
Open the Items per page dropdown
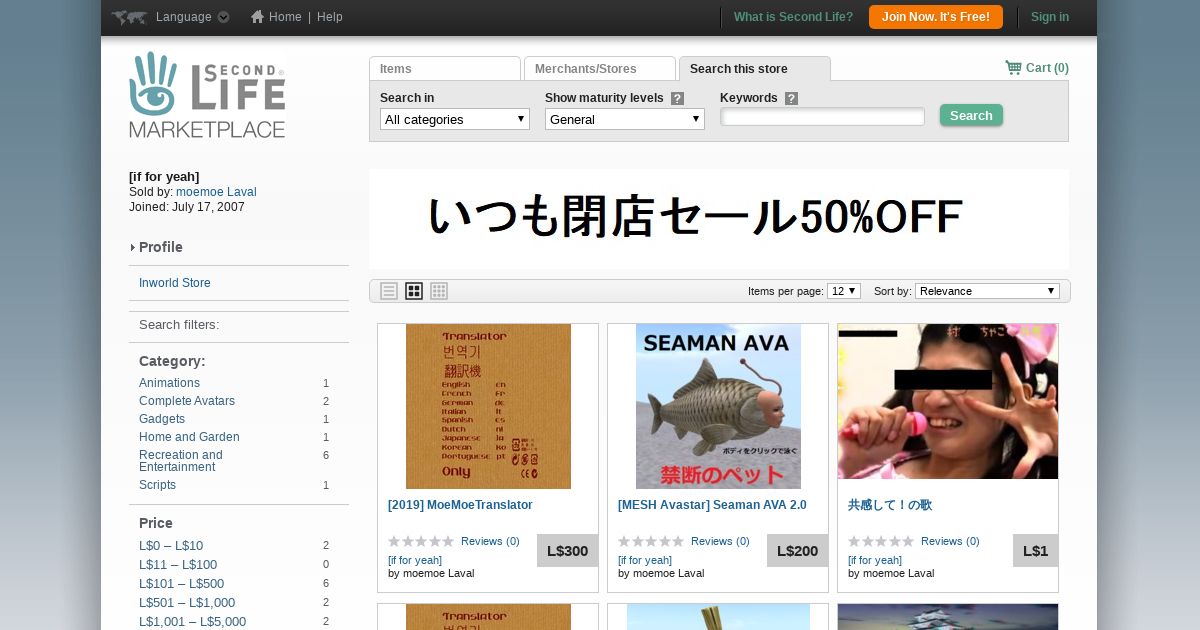pyautogui.click(x=844, y=291)
